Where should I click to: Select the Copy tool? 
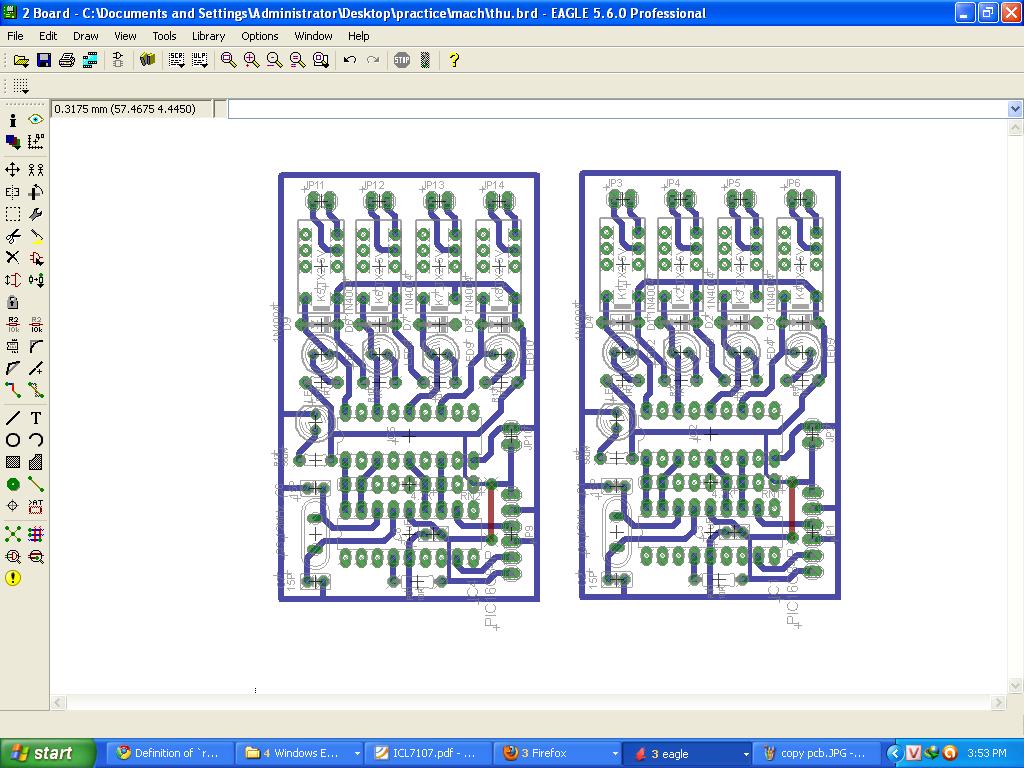click(x=36, y=170)
